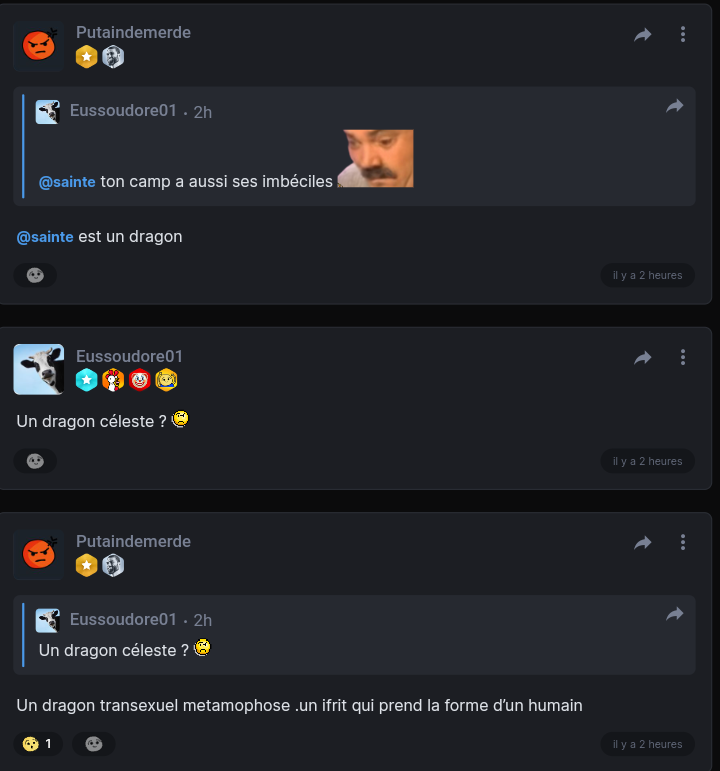720x771 pixels.
Task: Share the first Putaindemerde post
Action: tap(643, 35)
